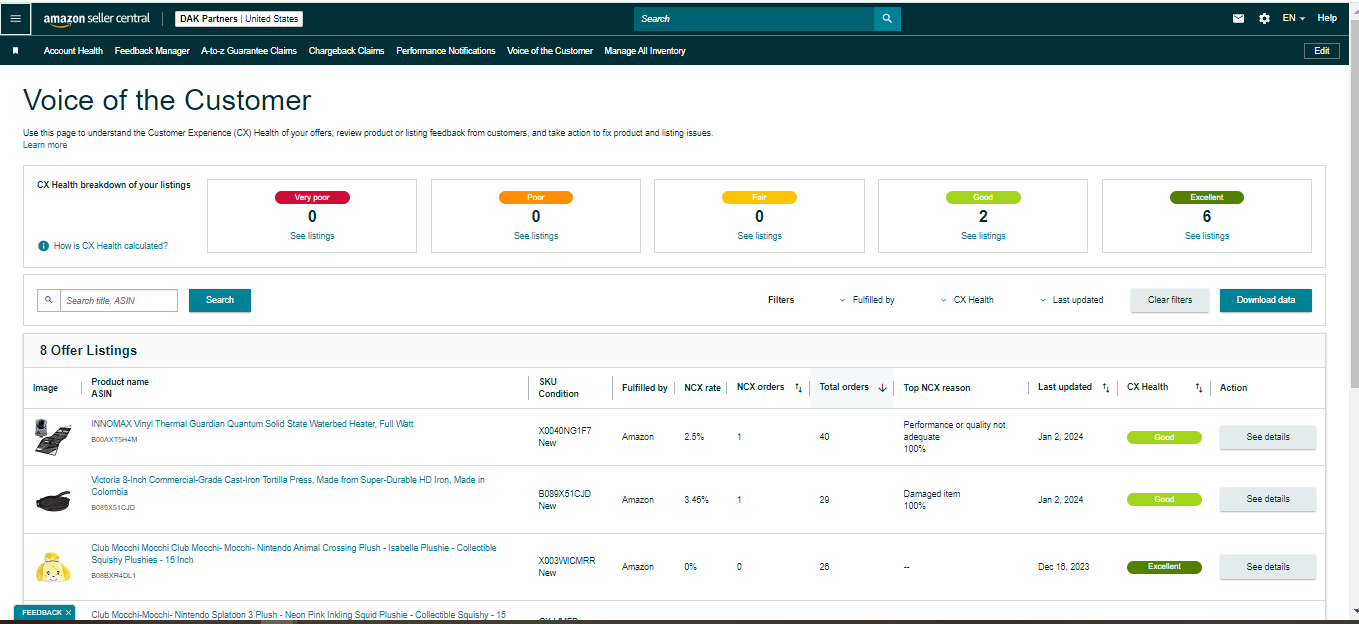See details for Victoria tortilla press
The image size is (1359, 624).
1268,499
